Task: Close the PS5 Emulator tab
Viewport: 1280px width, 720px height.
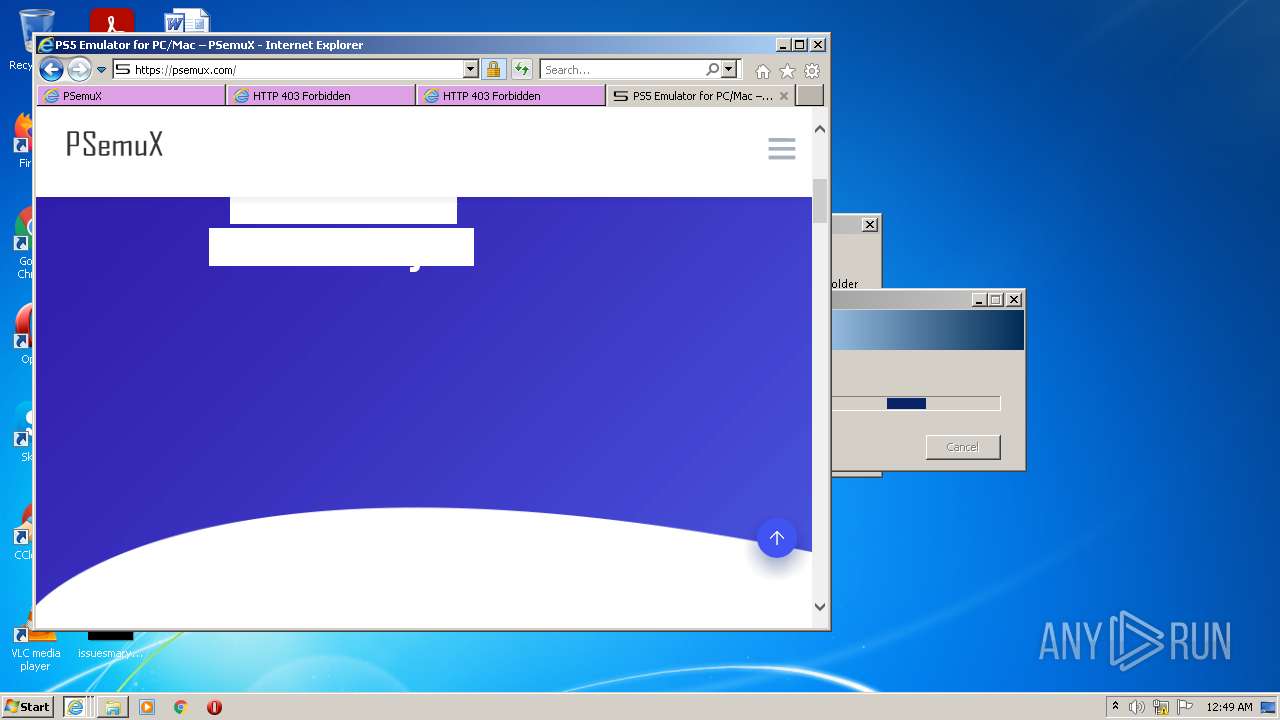Action: pos(784,96)
